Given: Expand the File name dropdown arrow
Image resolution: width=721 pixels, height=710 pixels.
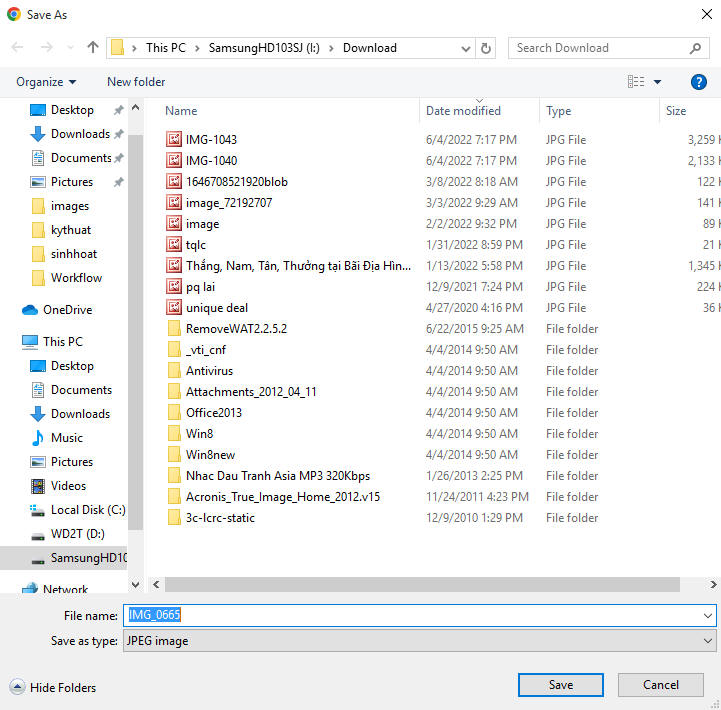Looking at the screenshot, I should point(708,616).
